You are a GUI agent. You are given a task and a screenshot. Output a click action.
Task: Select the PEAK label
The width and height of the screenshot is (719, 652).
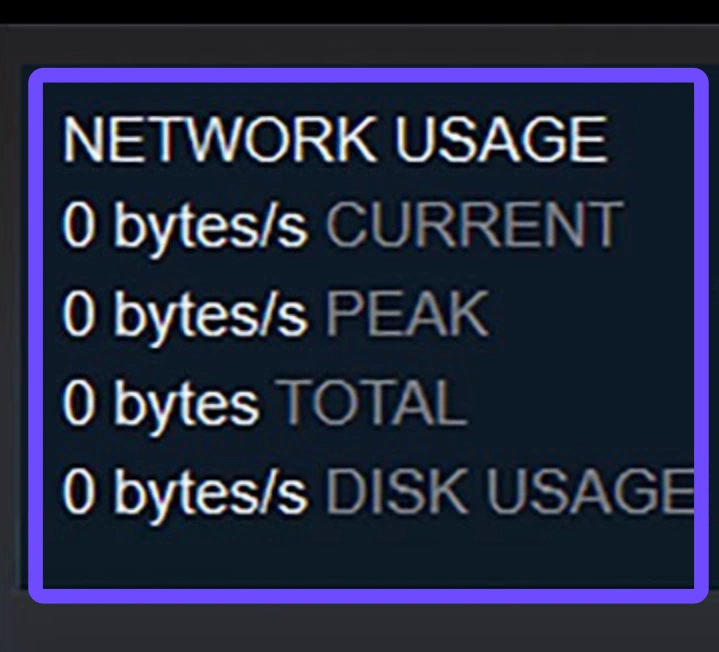407,315
